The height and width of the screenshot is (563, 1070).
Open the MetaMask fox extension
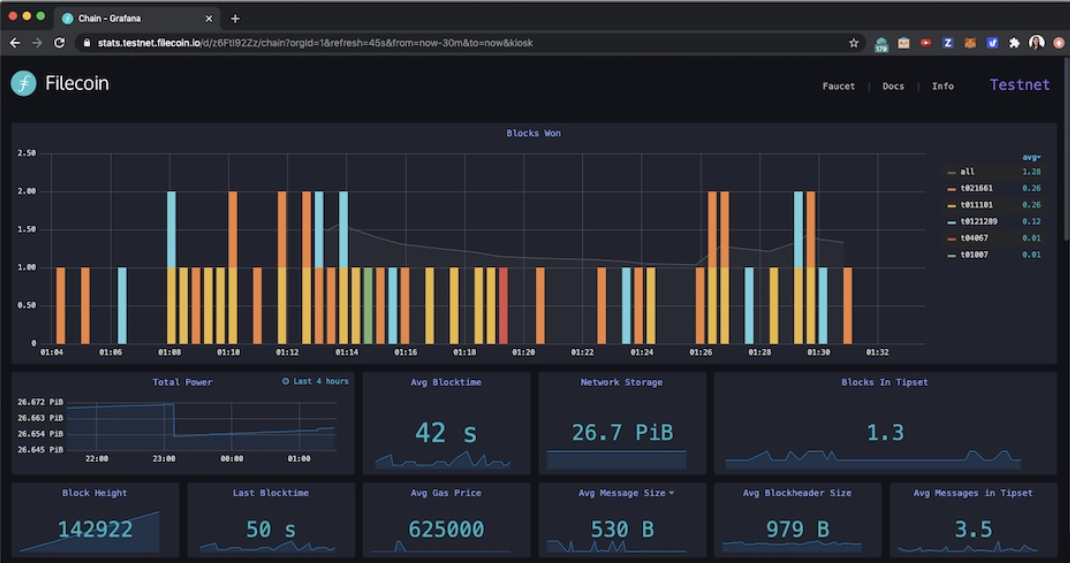[x=970, y=43]
